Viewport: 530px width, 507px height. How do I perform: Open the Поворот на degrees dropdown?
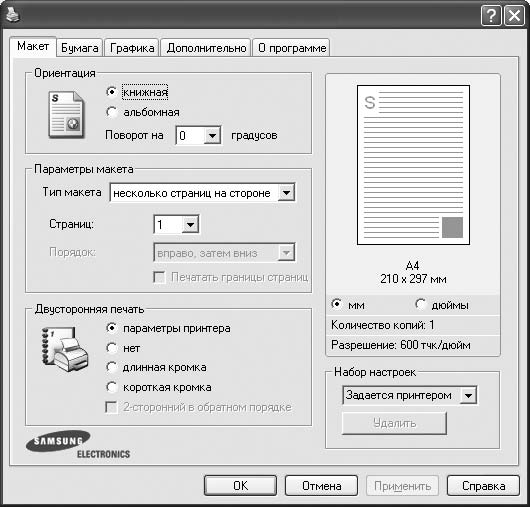(x=198, y=136)
